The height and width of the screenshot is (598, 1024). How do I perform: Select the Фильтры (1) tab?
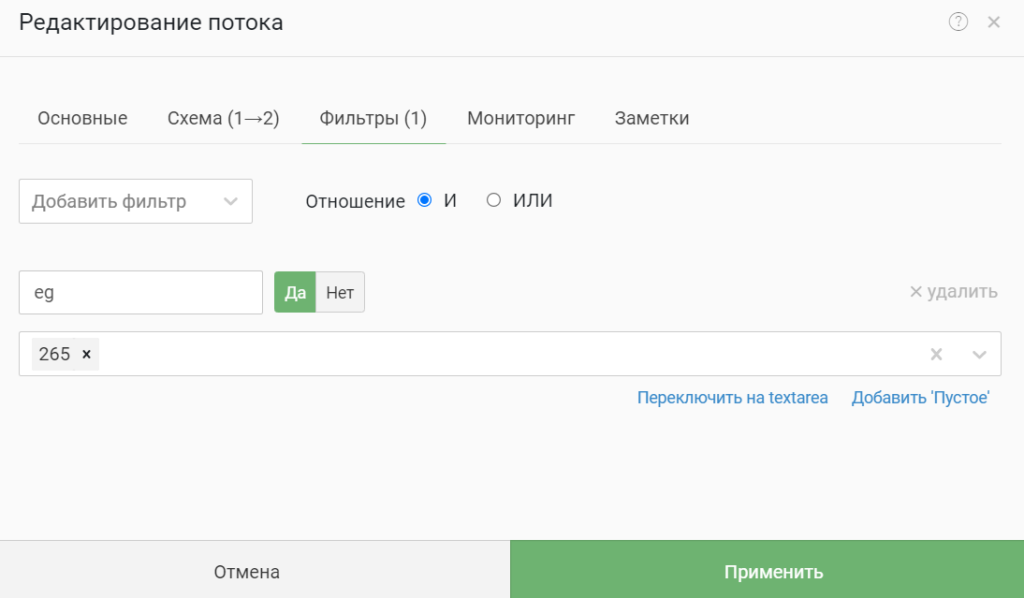373,118
